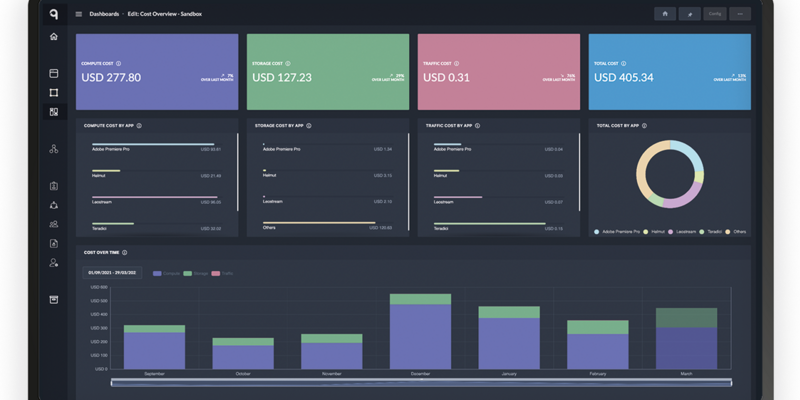Click Edit: Cost Overview - Sandbox breadcrumb
Image resolution: width=800 pixels, height=400 pixels.
point(164,14)
